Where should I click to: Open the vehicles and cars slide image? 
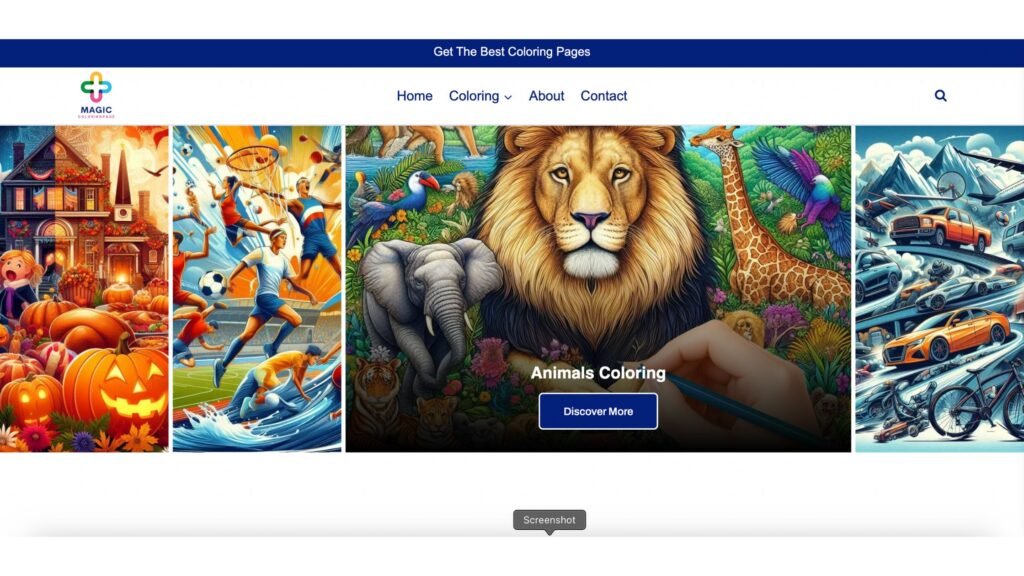pyautogui.click(x=940, y=289)
